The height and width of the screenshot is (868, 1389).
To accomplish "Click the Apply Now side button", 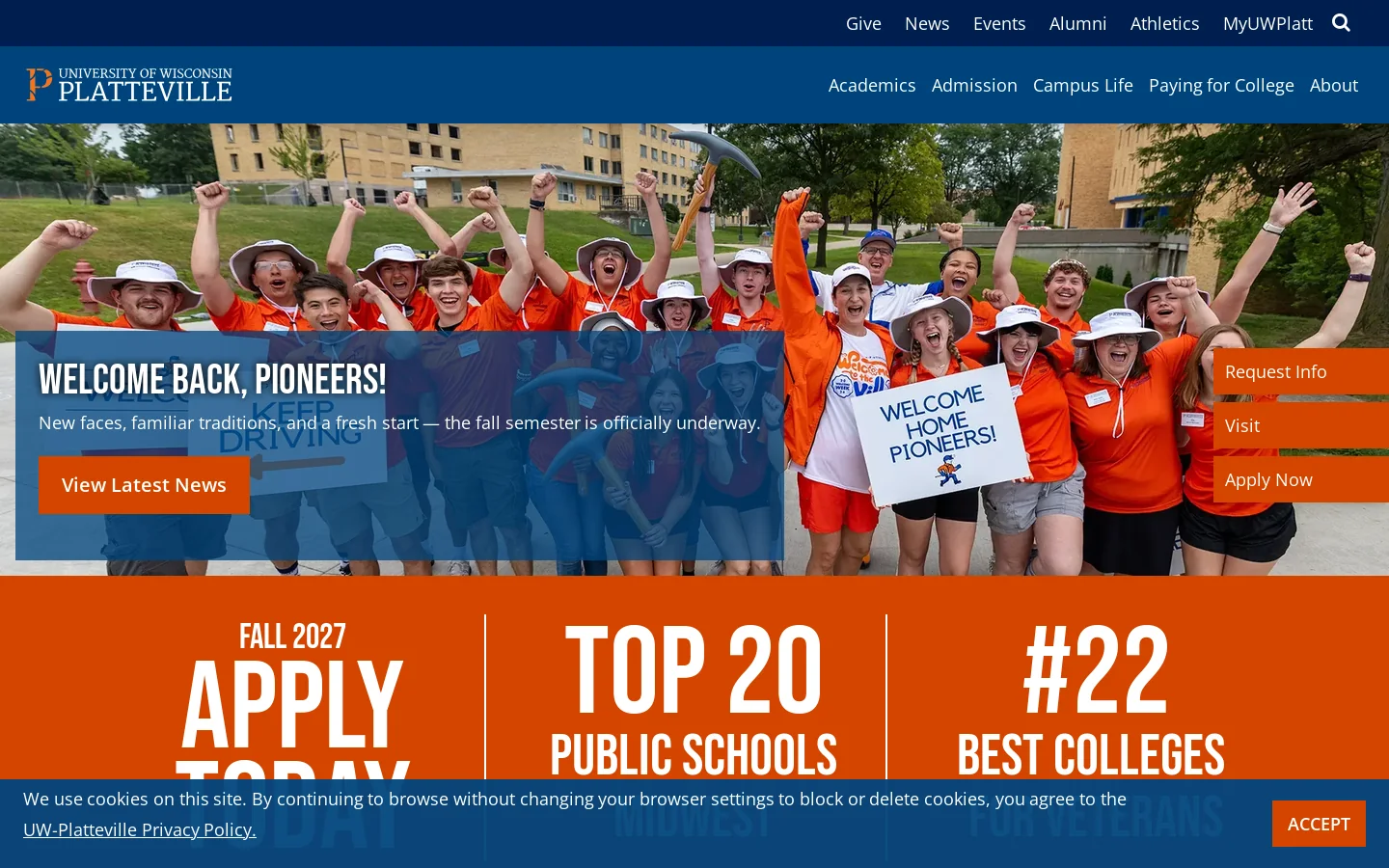I will [1301, 479].
